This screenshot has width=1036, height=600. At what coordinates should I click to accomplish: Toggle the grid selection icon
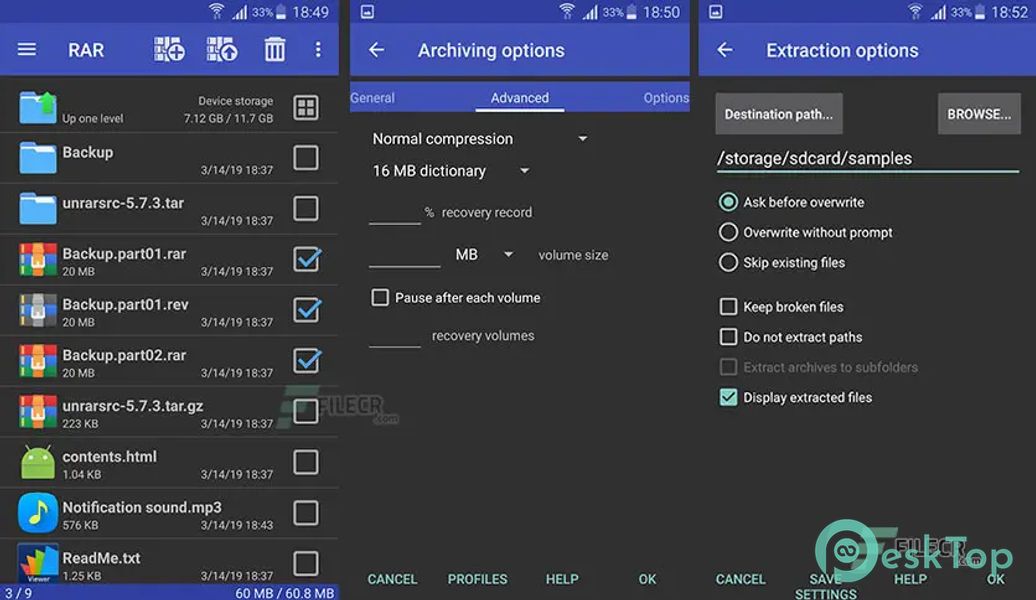(306, 108)
